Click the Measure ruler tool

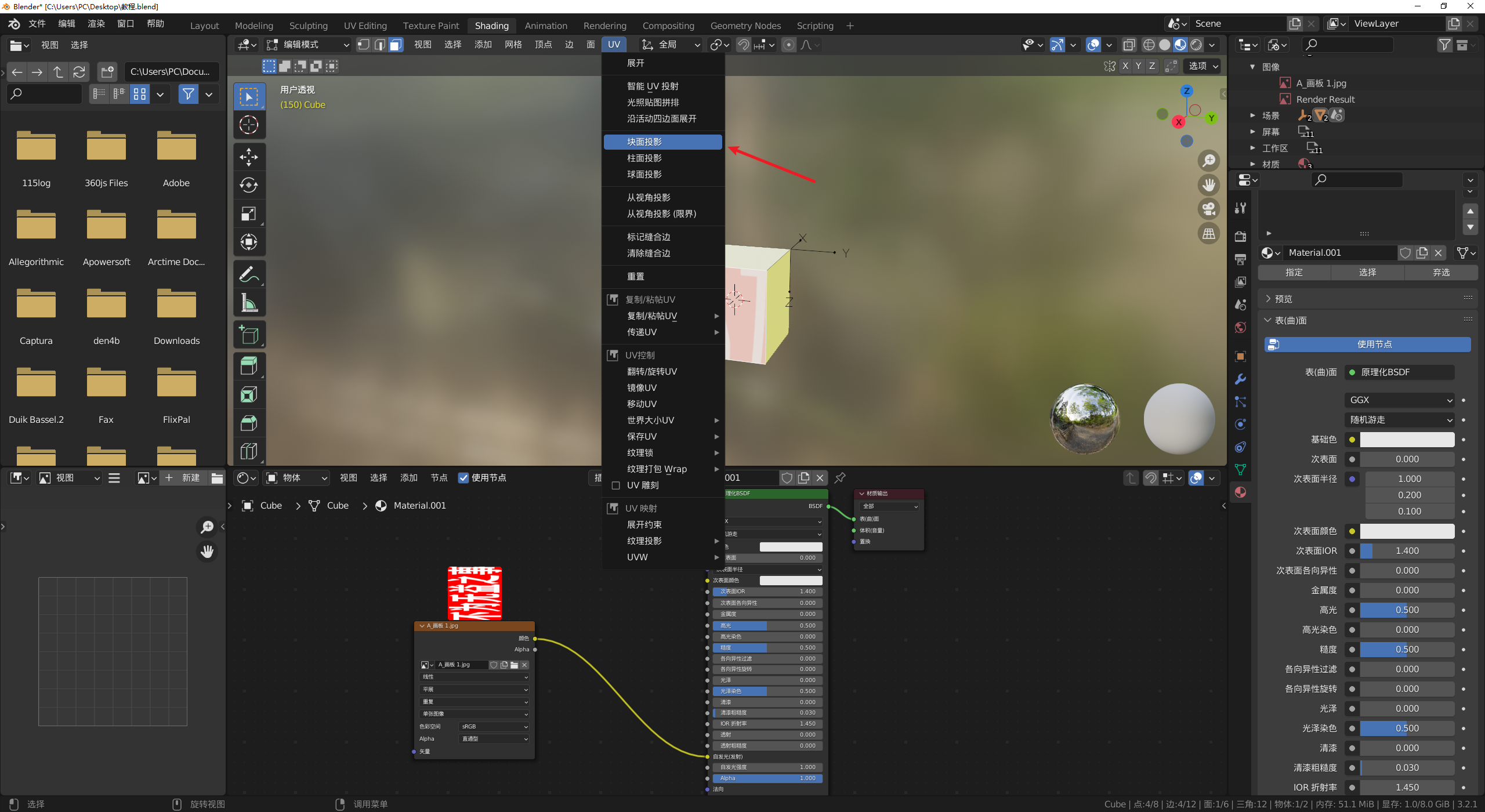click(x=249, y=303)
